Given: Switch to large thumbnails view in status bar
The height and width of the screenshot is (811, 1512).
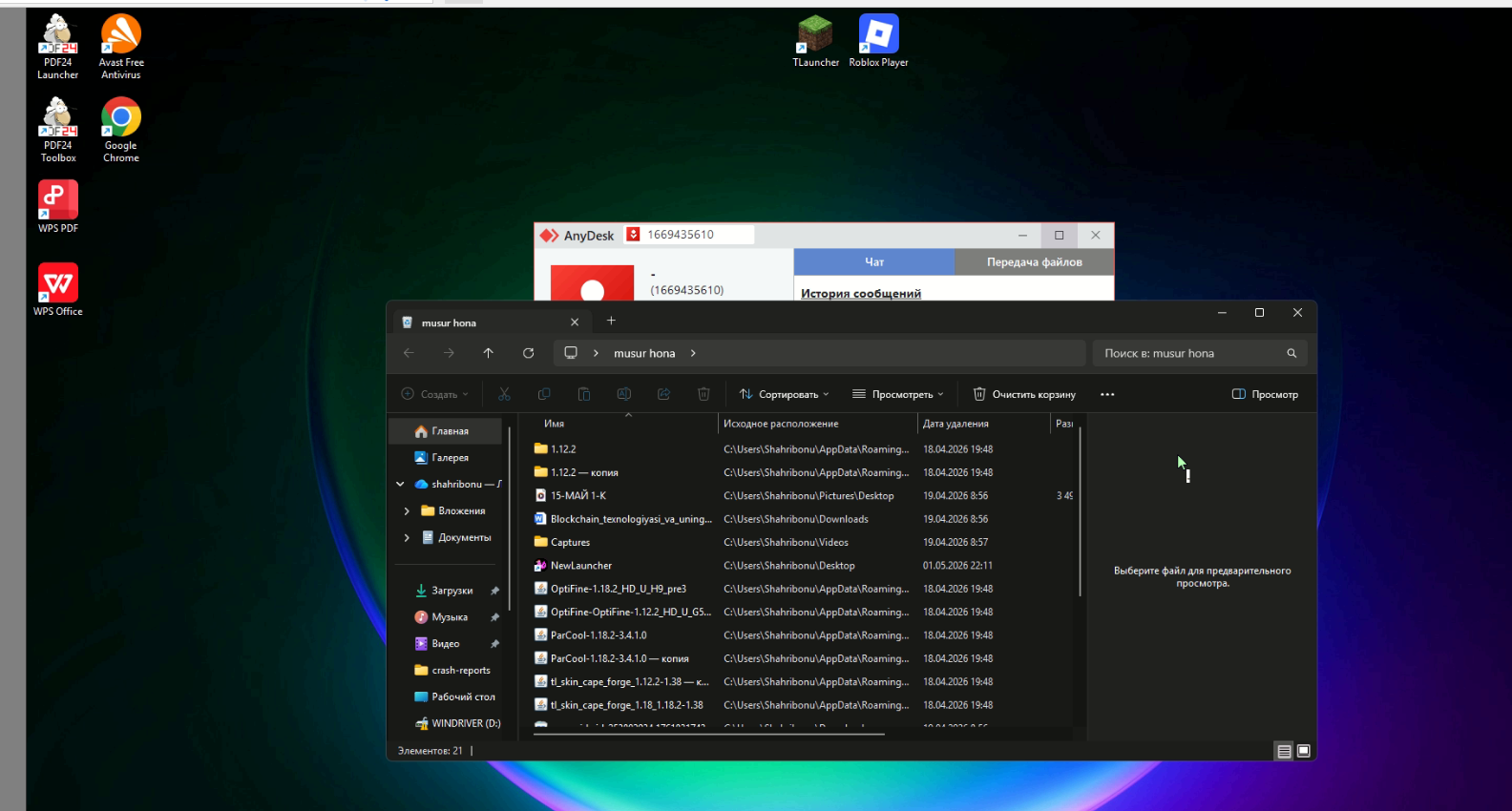Looking at the screenshot, I should (1304, 751).
